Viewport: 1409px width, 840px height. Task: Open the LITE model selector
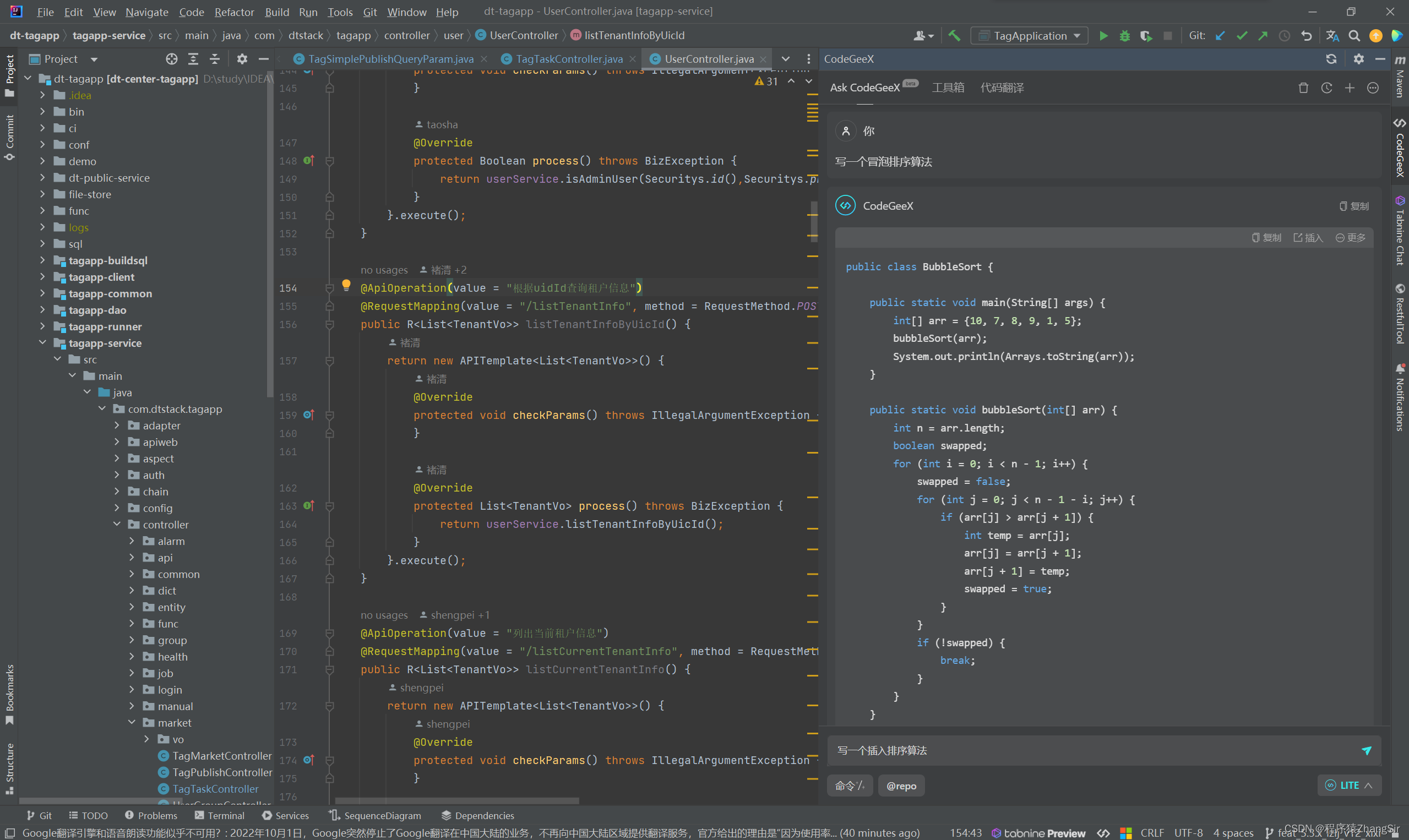pos(1350,785)
